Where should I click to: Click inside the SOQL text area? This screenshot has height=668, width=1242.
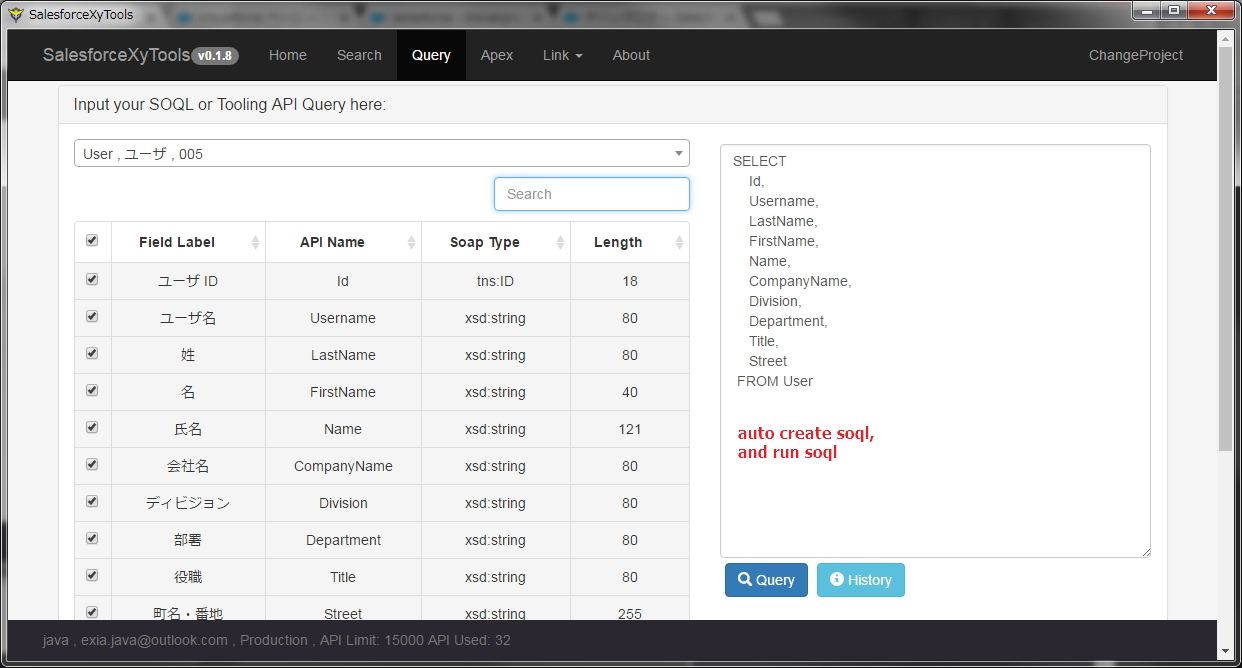[935, 351]
